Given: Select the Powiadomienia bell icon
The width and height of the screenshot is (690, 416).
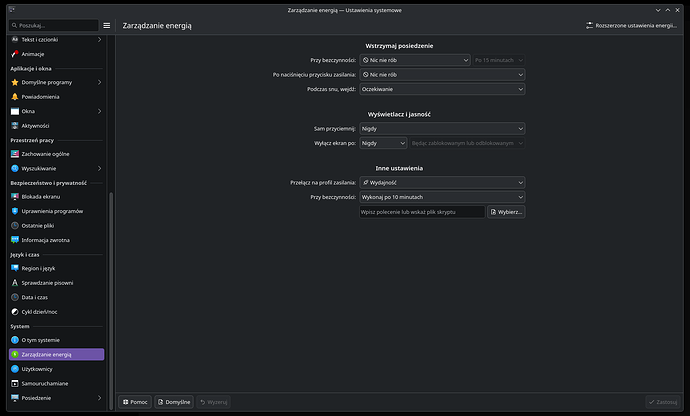Looking at the screenshot, I should click(x=14, y=96).
